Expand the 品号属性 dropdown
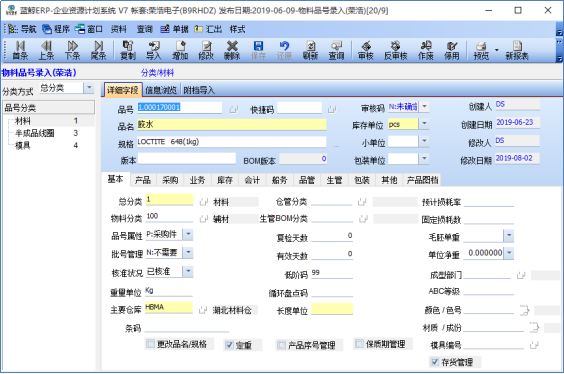Screen dimensions: 564x374 pos(188,235)
